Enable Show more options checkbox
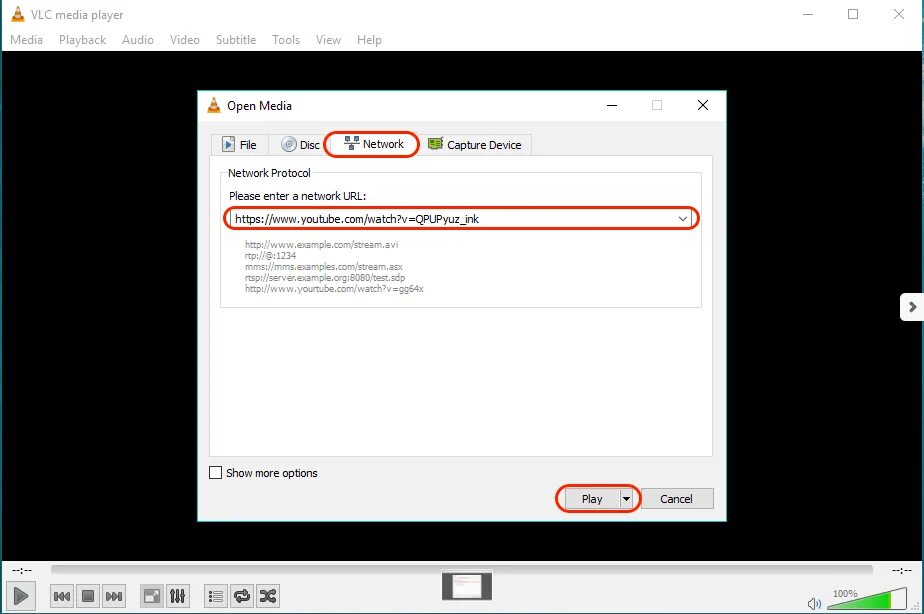The height and width of the screenshot is (614, 924). coord(216,473)
